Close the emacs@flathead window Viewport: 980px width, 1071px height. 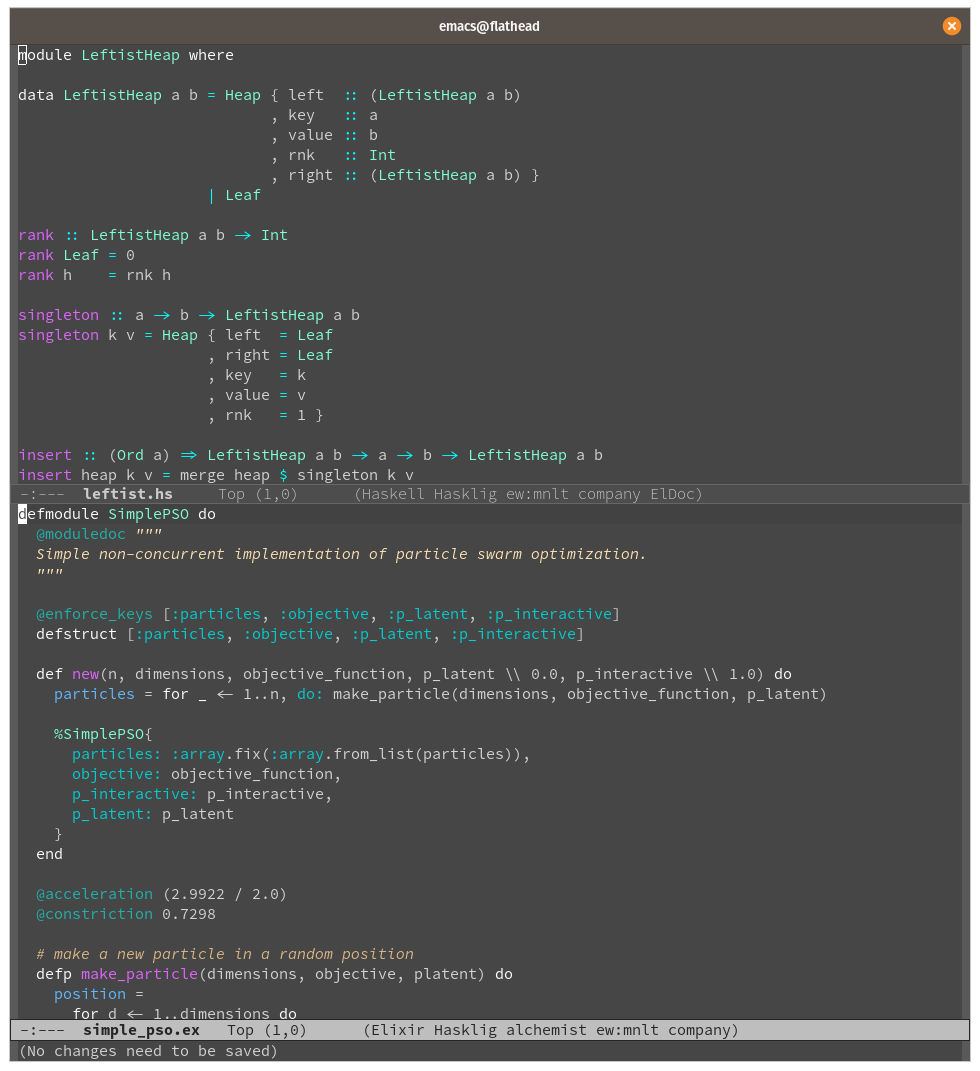pyautogui.click(x=951, y=26)
